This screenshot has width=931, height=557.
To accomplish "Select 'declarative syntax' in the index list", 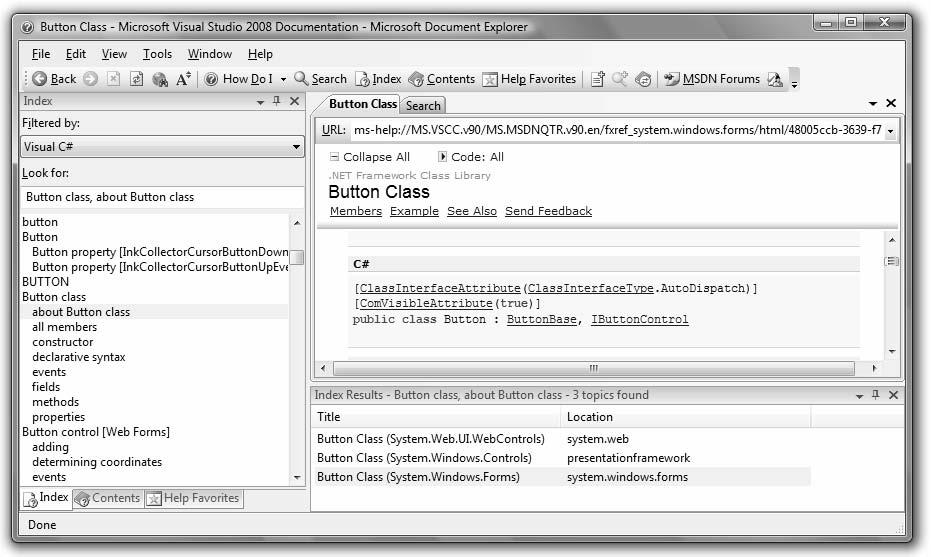I will tap(78, 357).
